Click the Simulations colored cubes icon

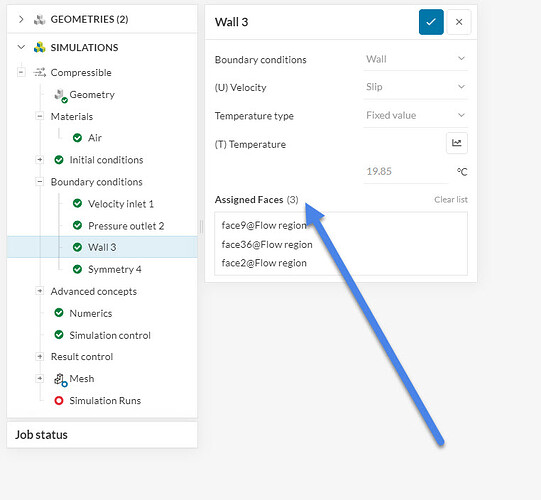click(40, 48)
